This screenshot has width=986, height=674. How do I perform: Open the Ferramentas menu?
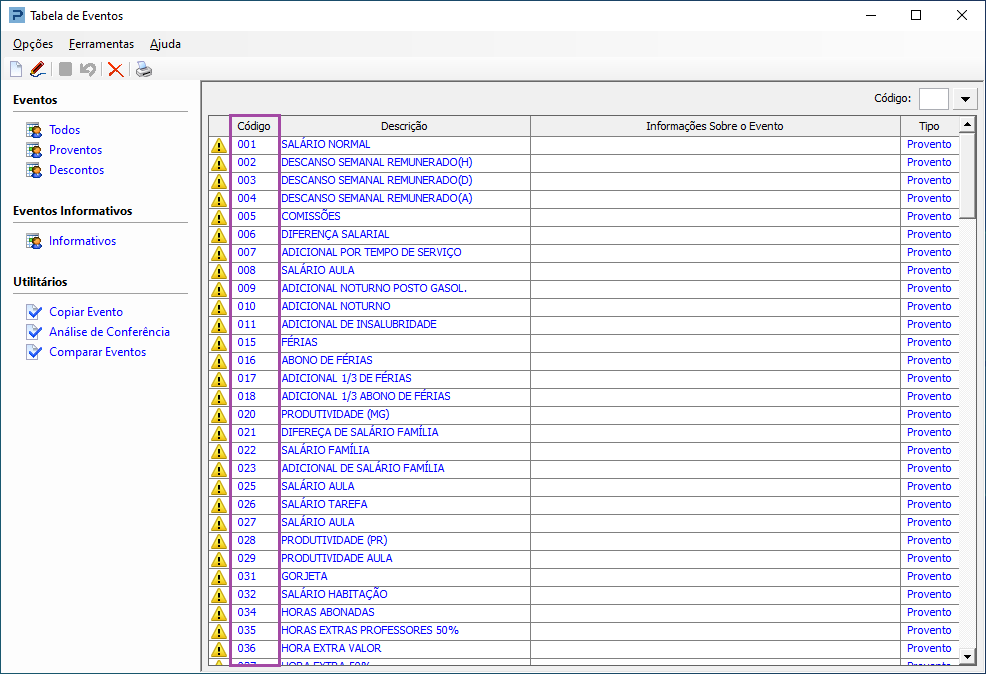tap(101, 44)
